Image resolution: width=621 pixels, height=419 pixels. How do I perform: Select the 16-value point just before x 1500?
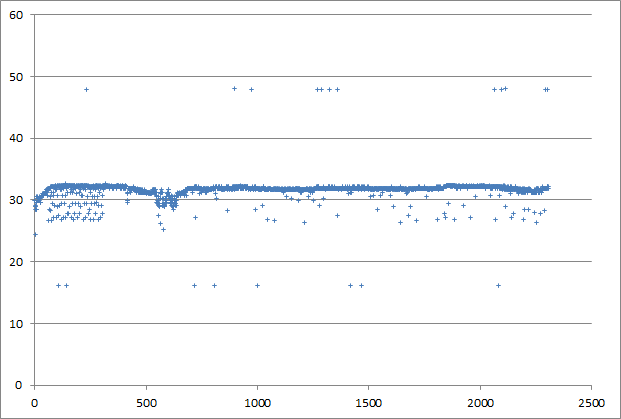pos(361,286)
